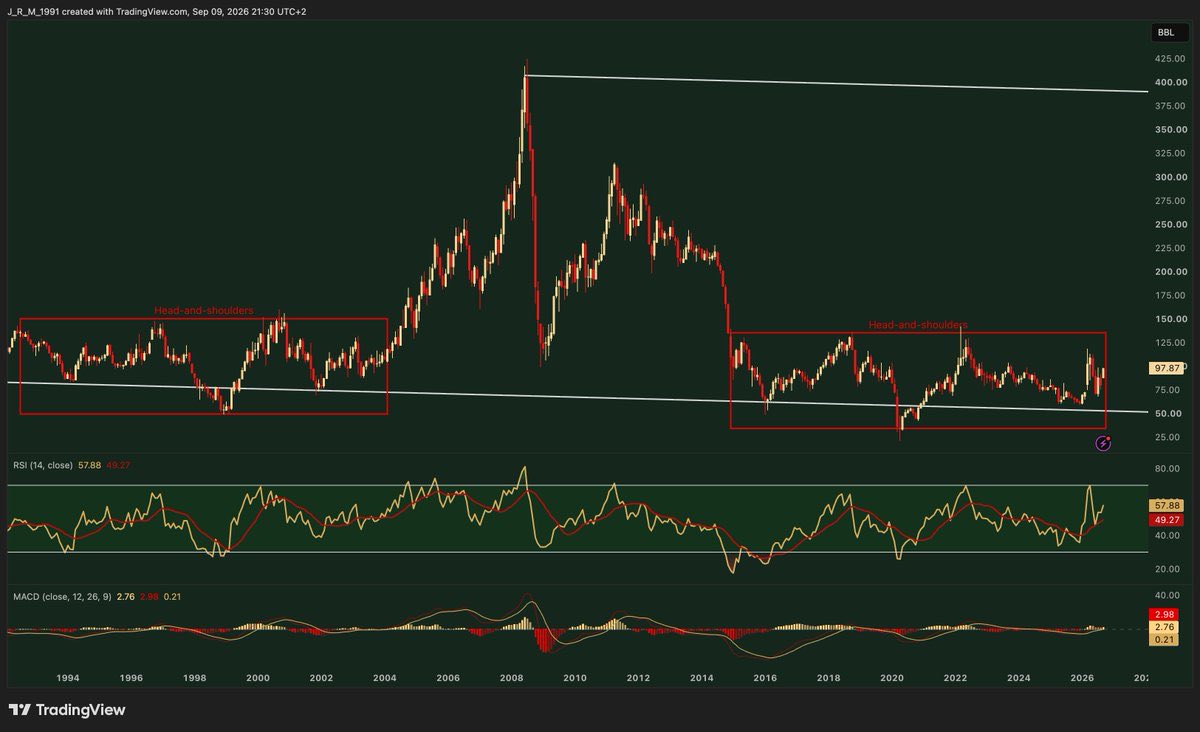This screenshot has height=732, width=1200.
Task: Click the 50.00 price axis label
Action: [1169, 413]
